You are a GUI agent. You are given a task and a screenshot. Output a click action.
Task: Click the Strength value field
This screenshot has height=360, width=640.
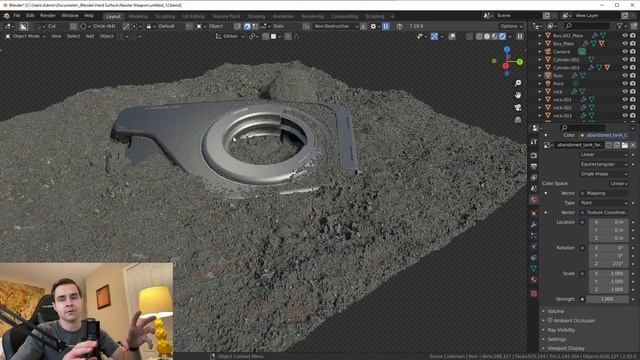click(608, 299)
